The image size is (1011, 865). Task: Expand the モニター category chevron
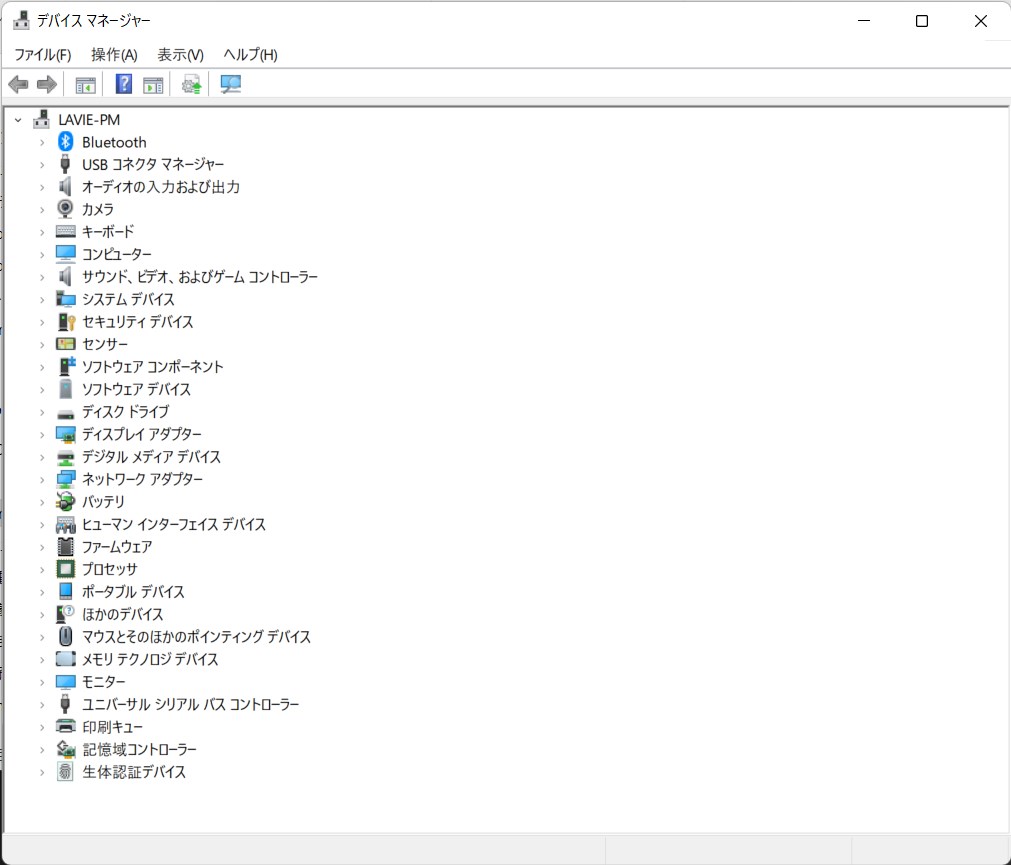click(x=42, y=682)
